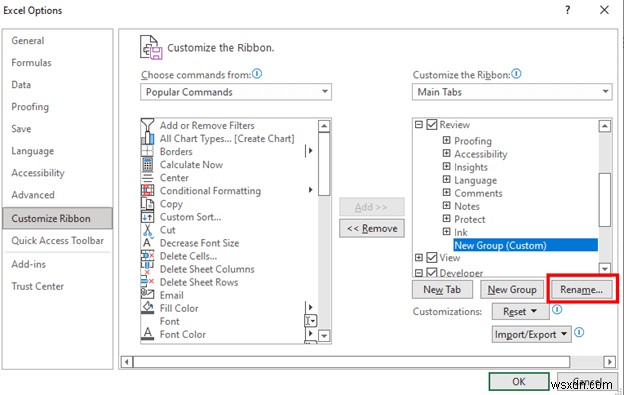Confirm with the OK button
The height and width of the screenshot is (395, 624).
click(519, 381)
